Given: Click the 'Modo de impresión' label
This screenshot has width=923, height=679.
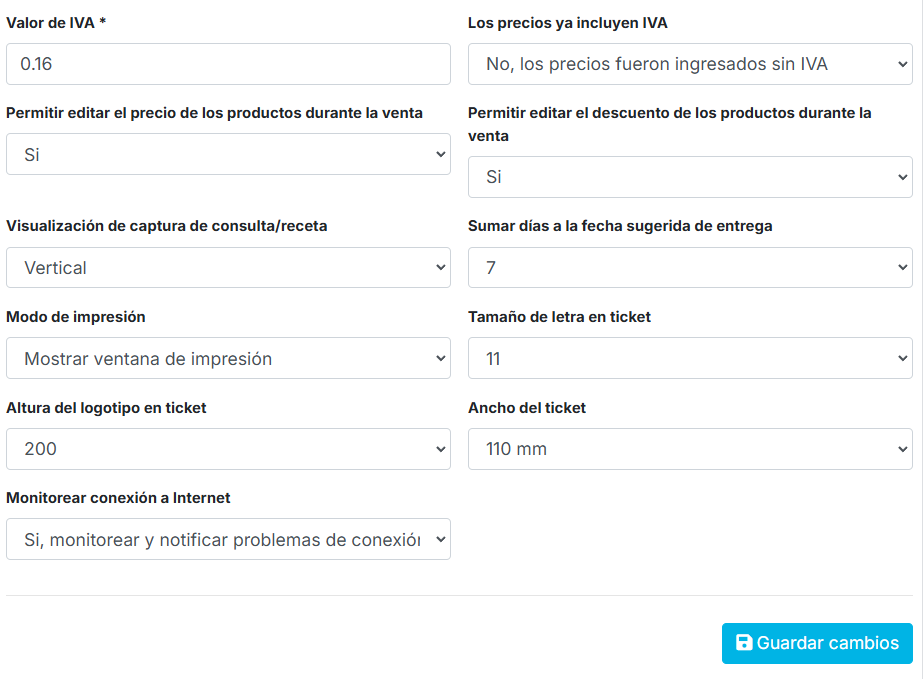Looking at the screenshot, I should [76, 317].
